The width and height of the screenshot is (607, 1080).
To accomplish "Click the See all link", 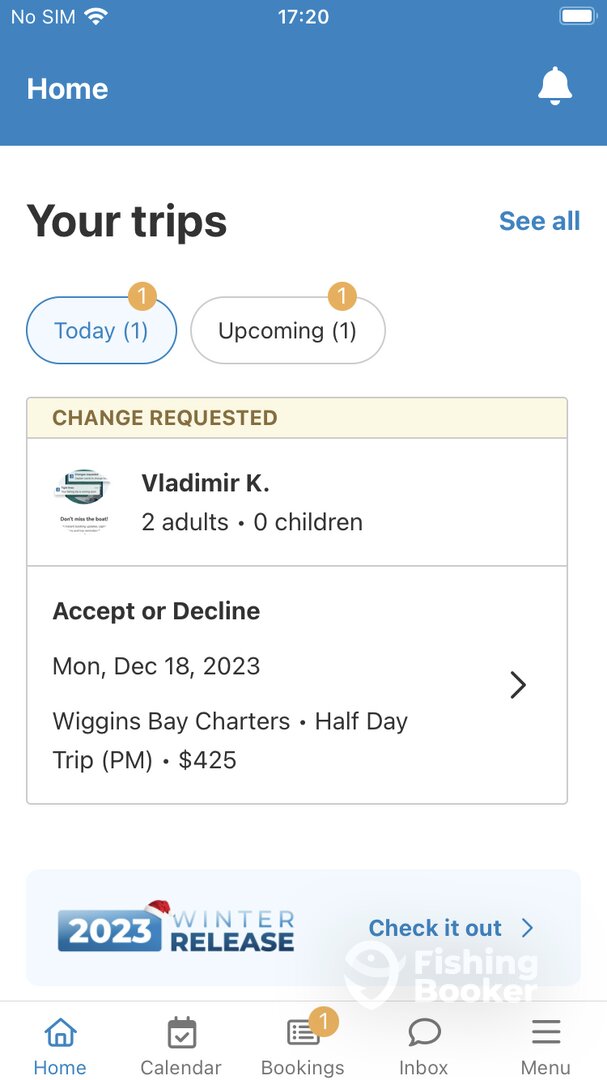I will click(539, 221).
